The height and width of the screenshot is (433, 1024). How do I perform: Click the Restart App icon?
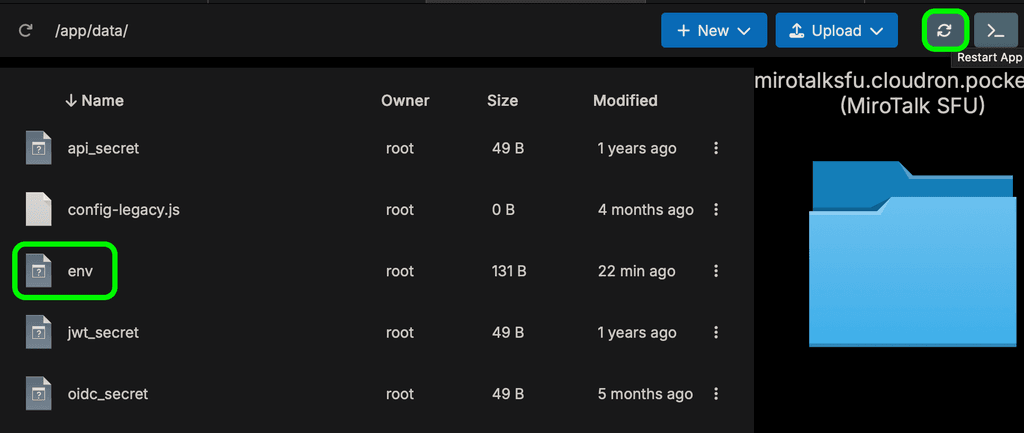[944, 30]
